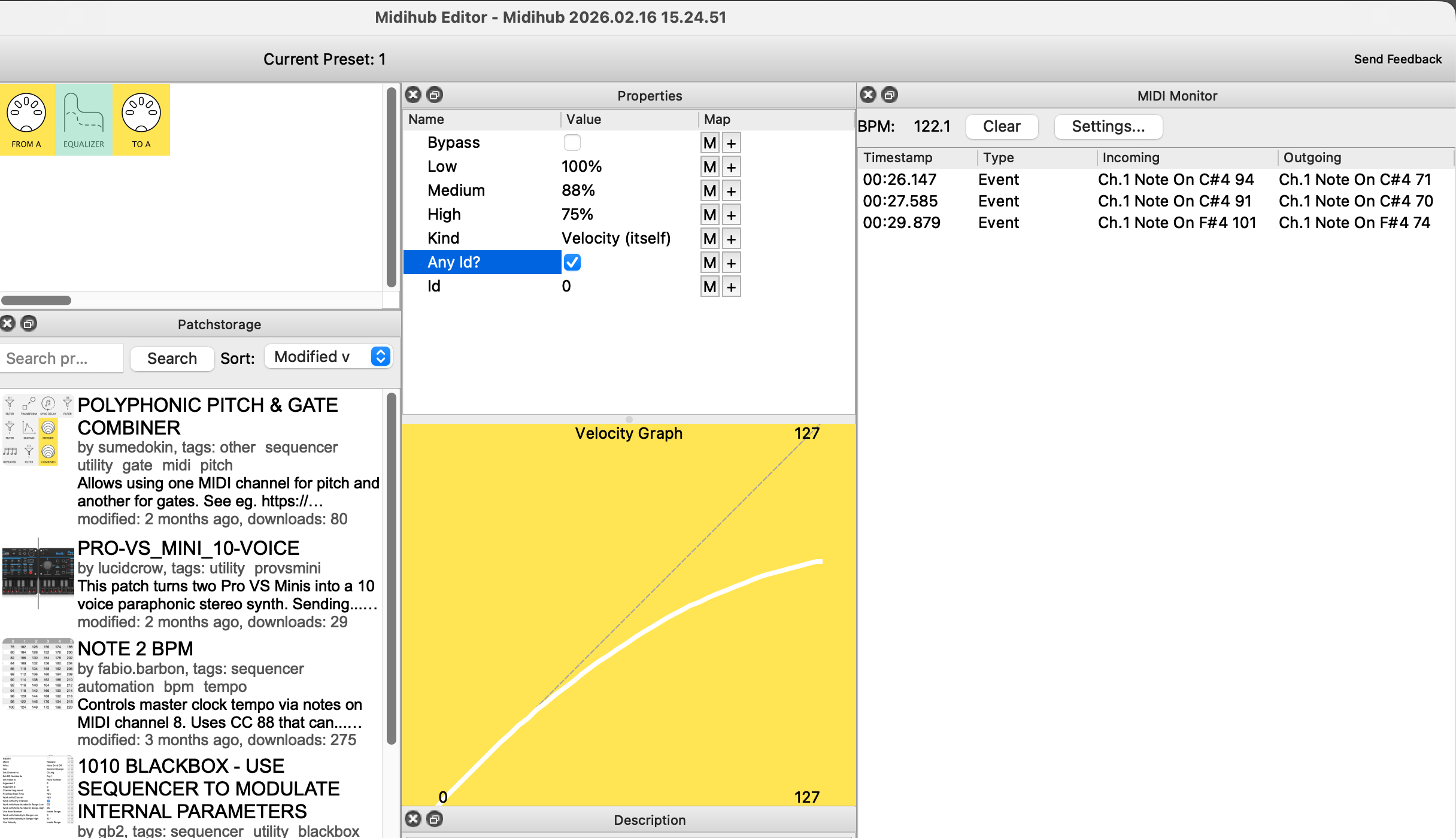This screenshot has height=838, width=1456.
Task: Click the plus mapping button for High
Action: [x=731, y=215]
